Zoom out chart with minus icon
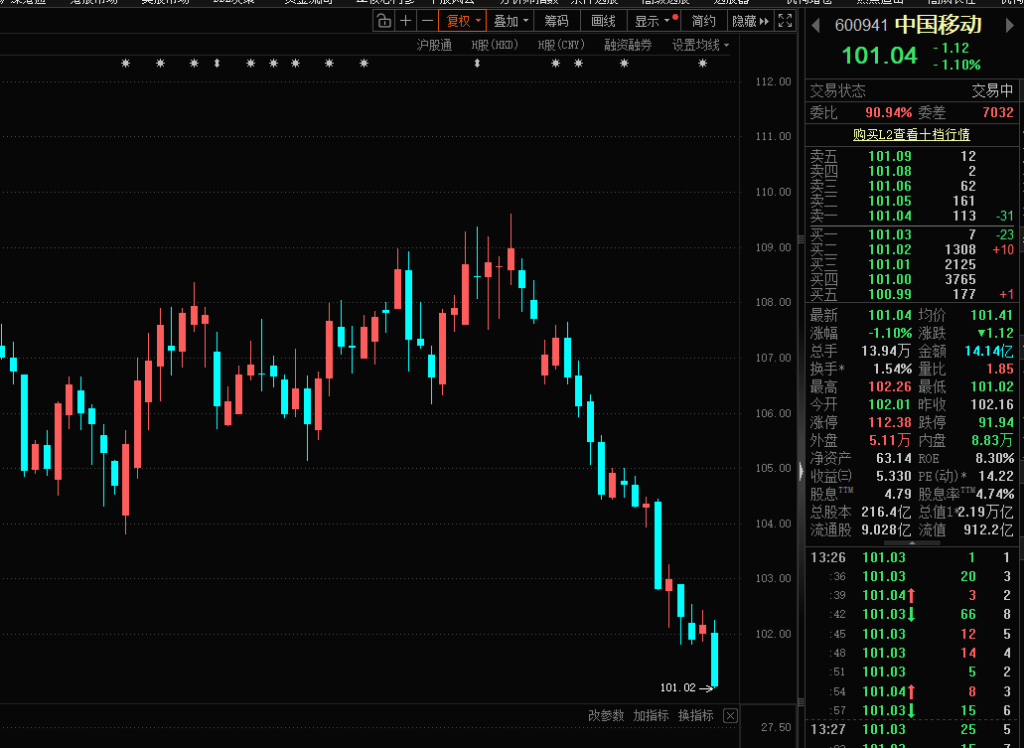 [x=427, y=21]
